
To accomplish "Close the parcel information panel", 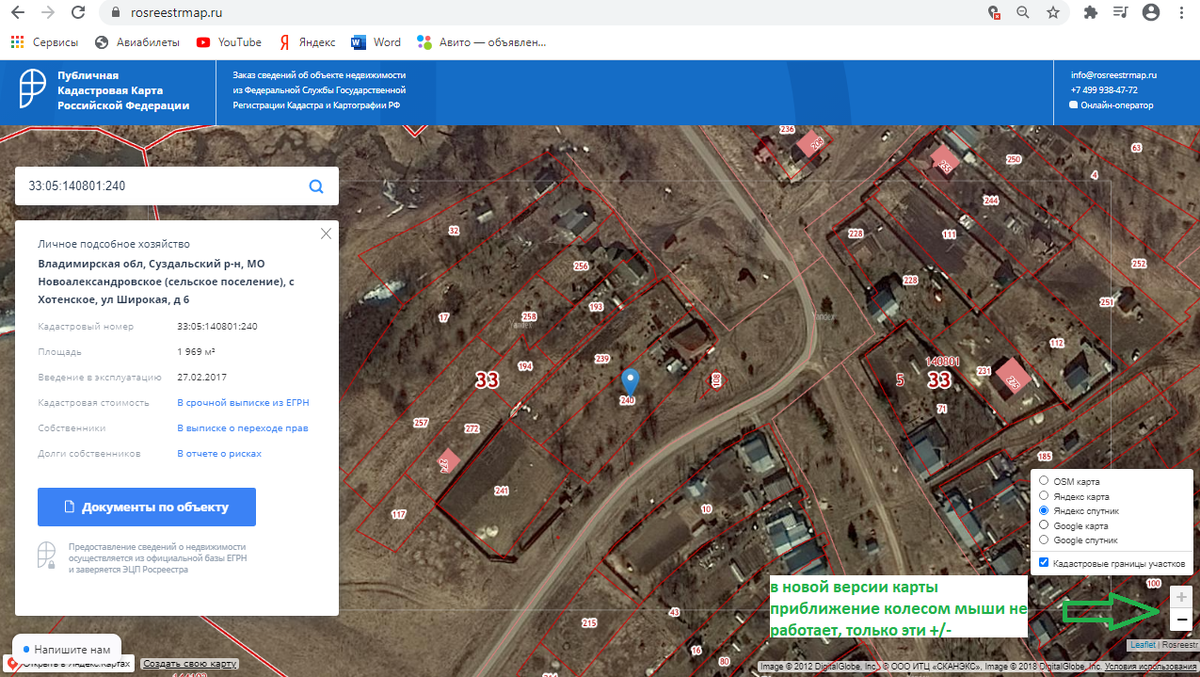I will [x=325, y=233].
